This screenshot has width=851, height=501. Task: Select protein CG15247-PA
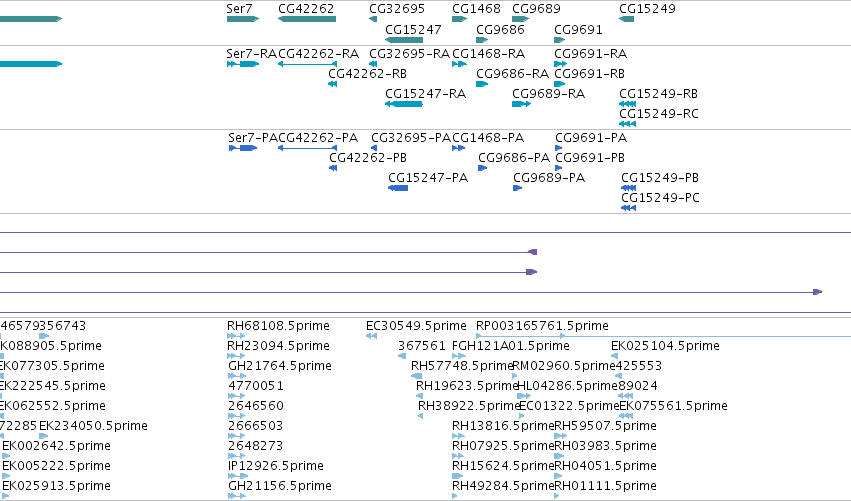[428, 178]
